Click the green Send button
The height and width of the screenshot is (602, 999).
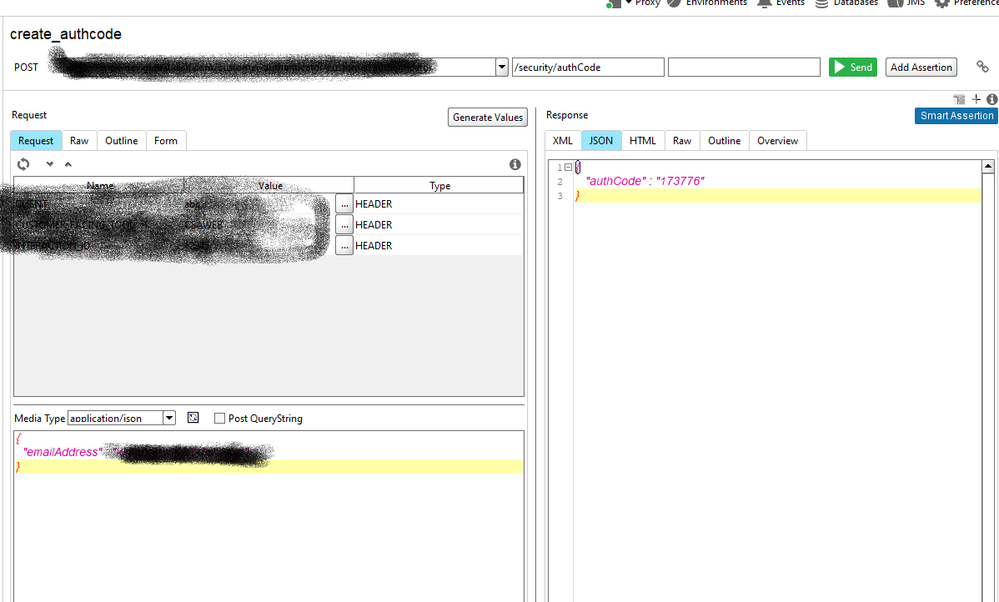[x=852, y=67]
